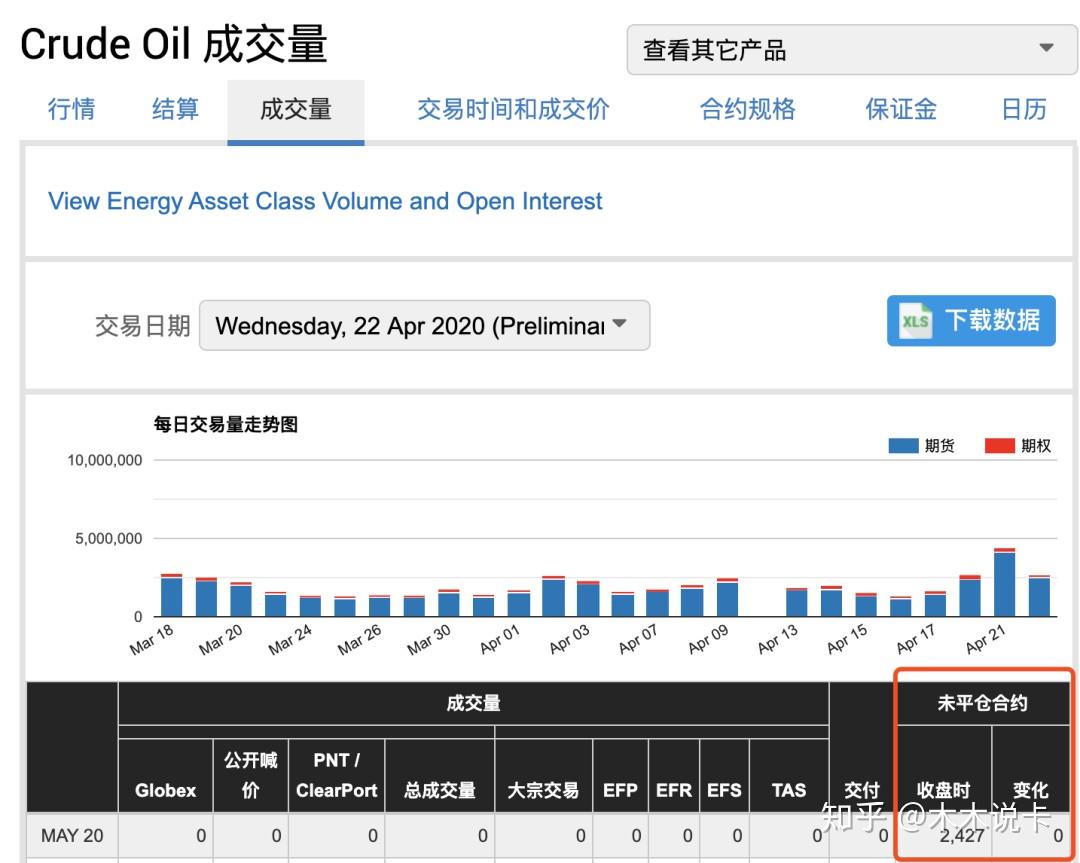The image size is (1080, 863).
Task: Click the Mar 30 axis label
Action: click(x=428, y=639)
